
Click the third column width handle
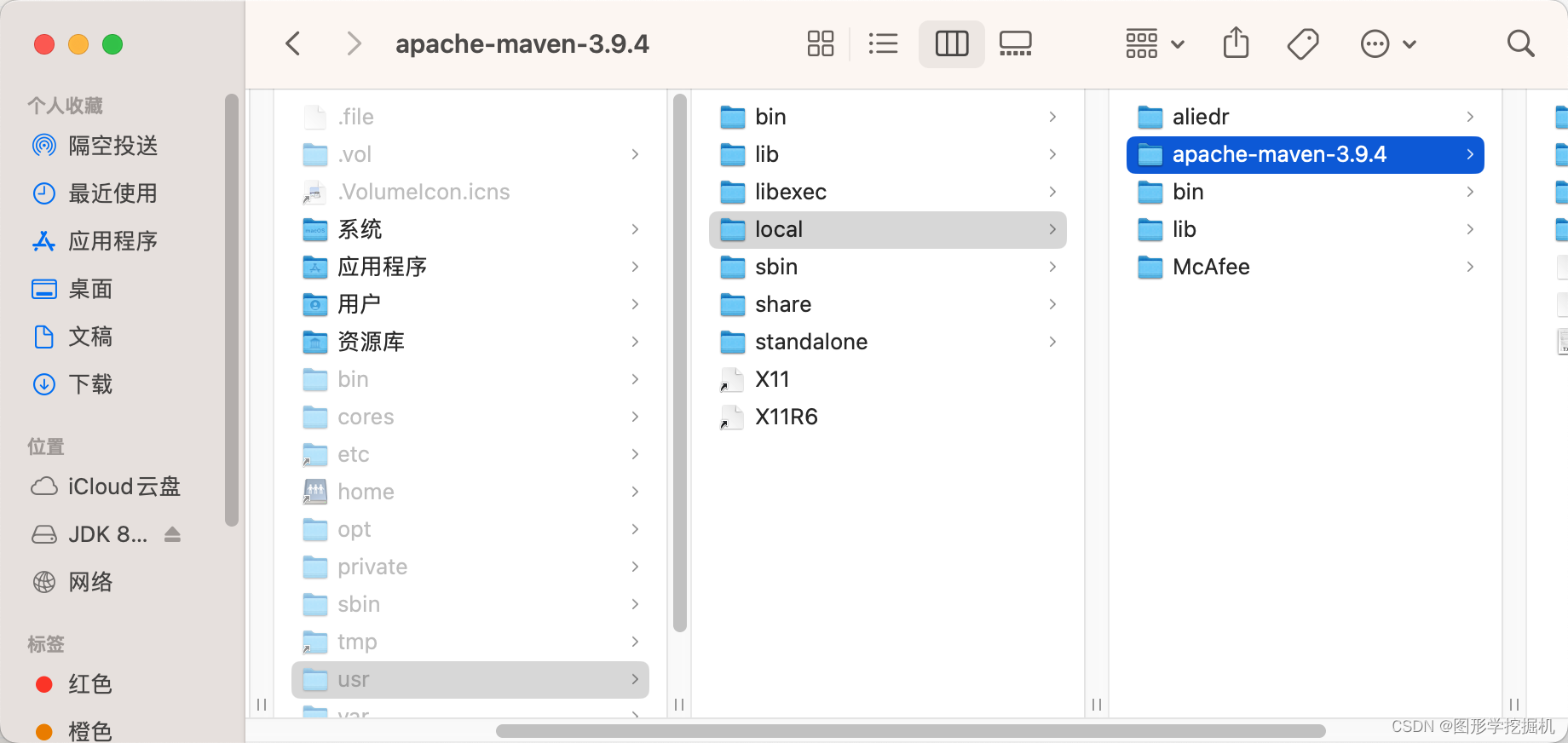tap(1097, 705)
